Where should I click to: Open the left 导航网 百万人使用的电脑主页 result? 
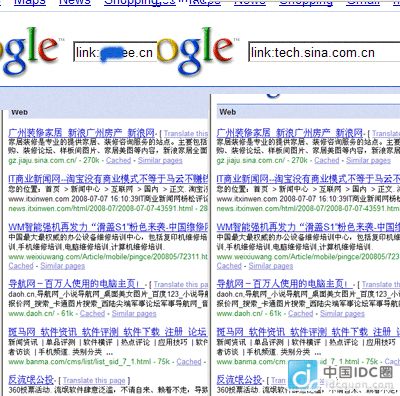tap(76, 284)
